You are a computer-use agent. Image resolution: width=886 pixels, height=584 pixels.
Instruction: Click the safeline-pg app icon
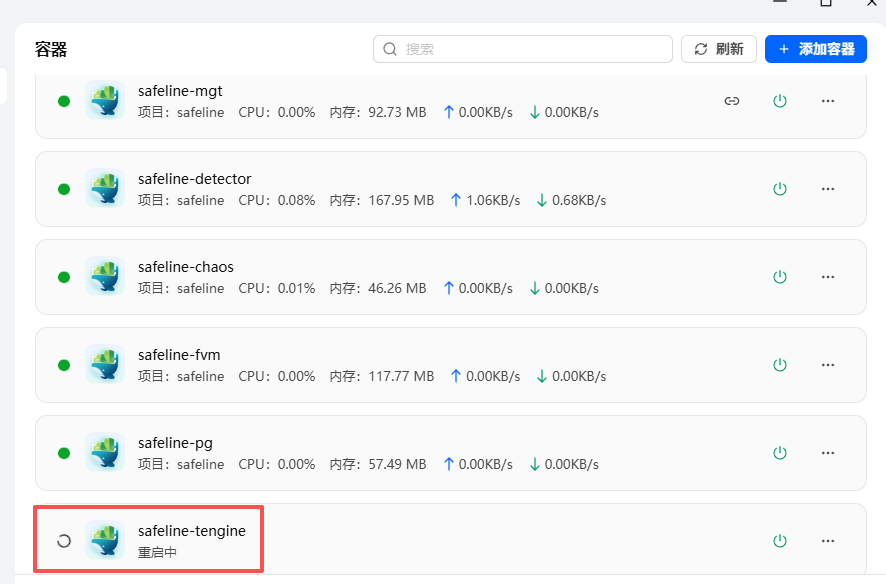(x=105, y=453)
